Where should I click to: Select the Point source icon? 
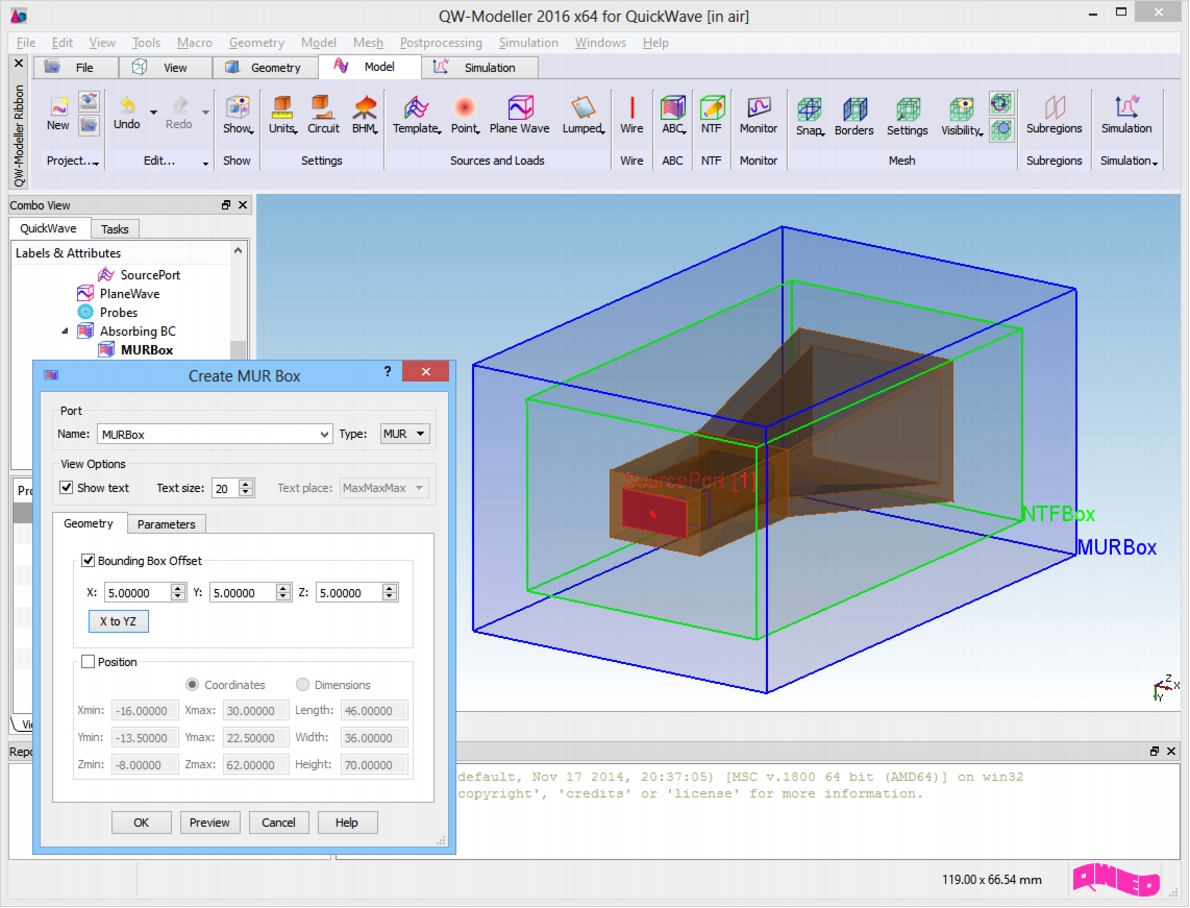point(464,106)
